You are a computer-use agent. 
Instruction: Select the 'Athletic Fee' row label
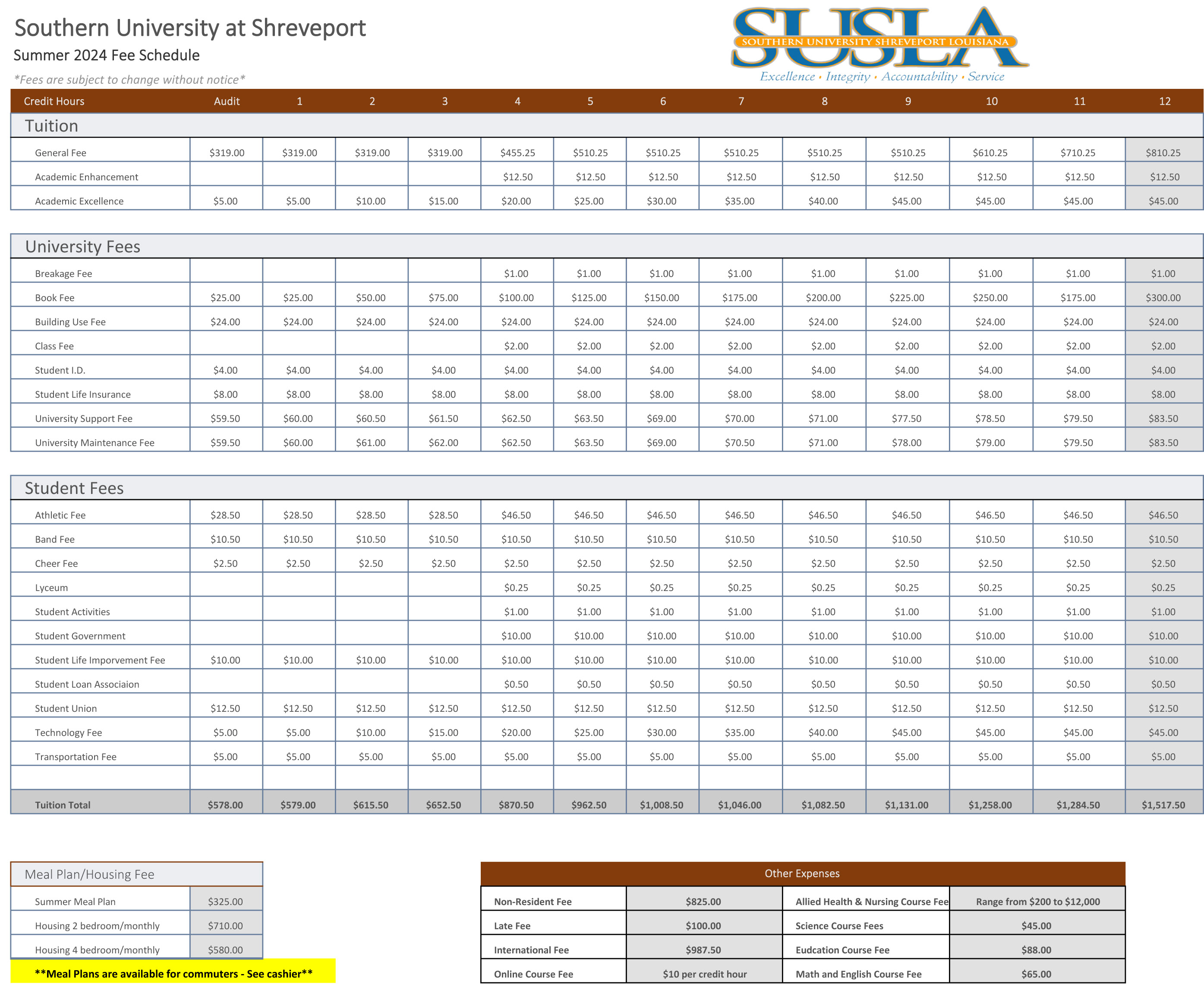[60, 515]
